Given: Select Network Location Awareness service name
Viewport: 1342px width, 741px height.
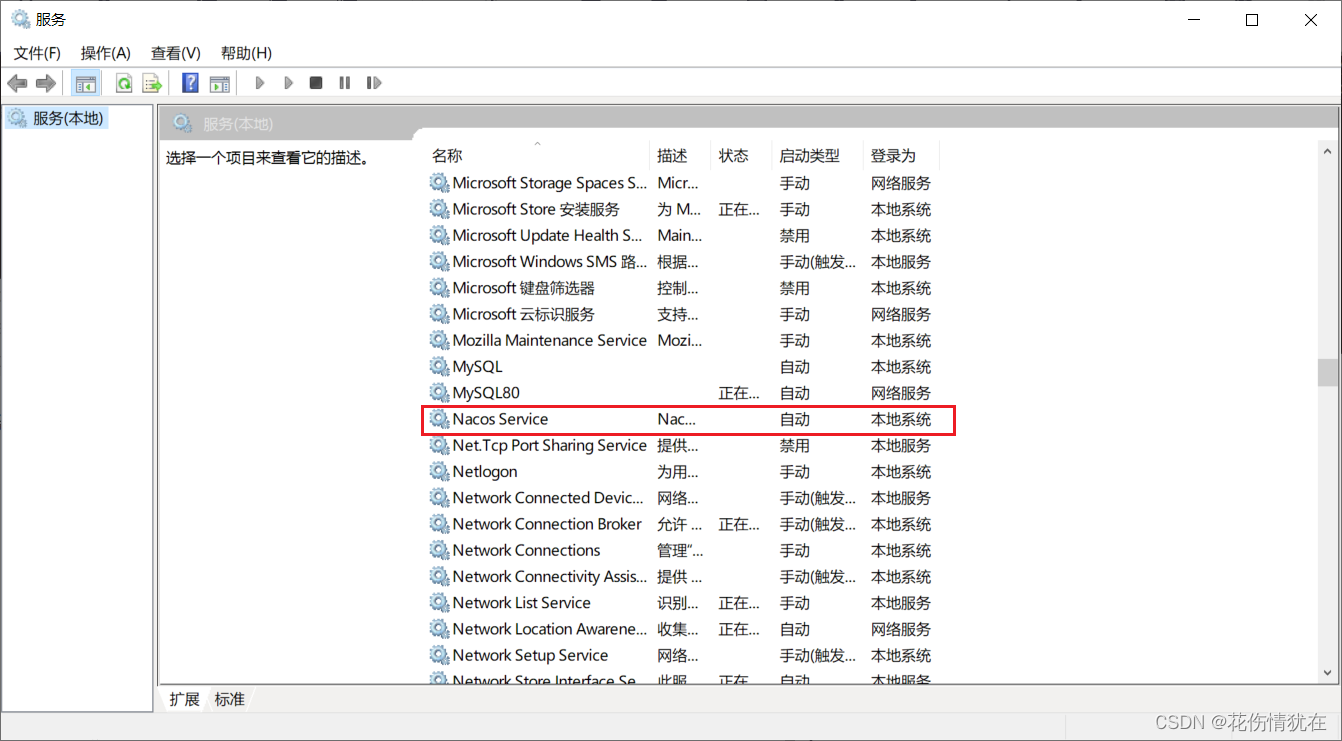Looking at the screenshot, I should pyautogui.click(x=550, y=629).
